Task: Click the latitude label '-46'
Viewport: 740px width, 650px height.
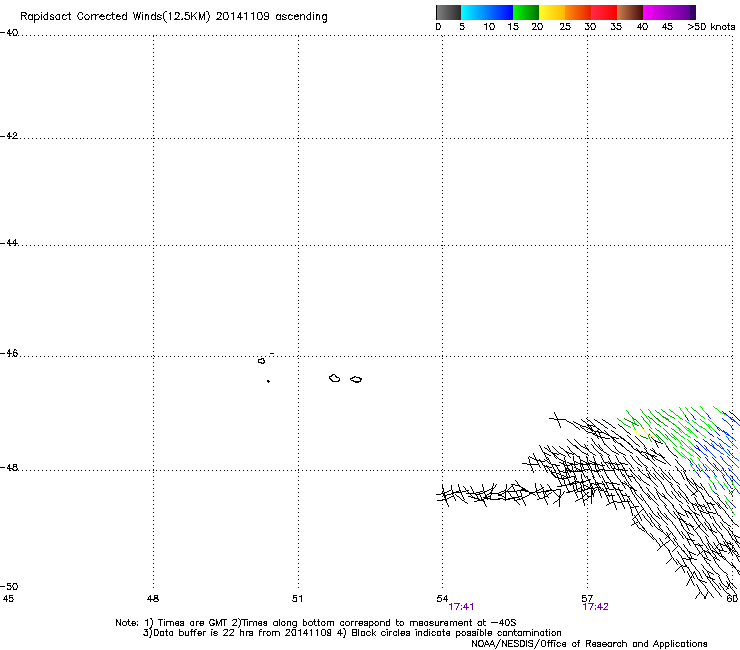Action: click(x=9, y=354)
